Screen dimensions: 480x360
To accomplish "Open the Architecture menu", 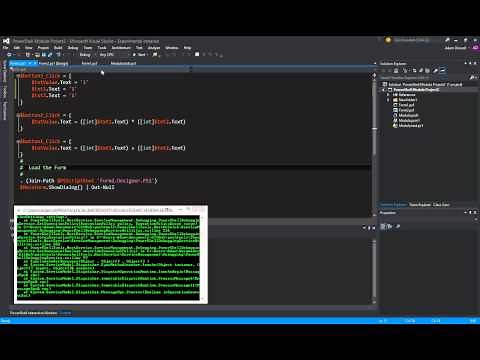I will pos(121,48).
